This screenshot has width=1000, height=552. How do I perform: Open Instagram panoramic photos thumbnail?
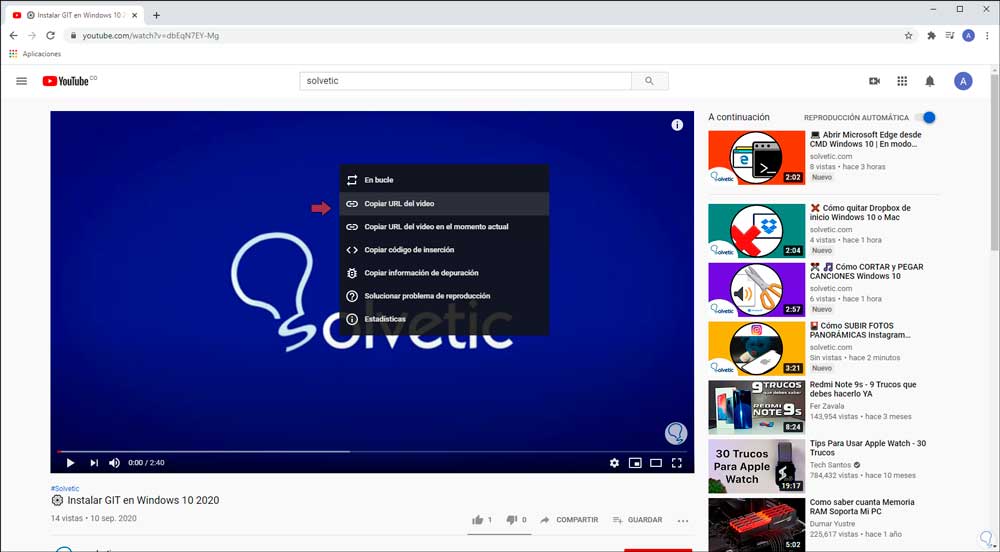(x=756, y=348)
